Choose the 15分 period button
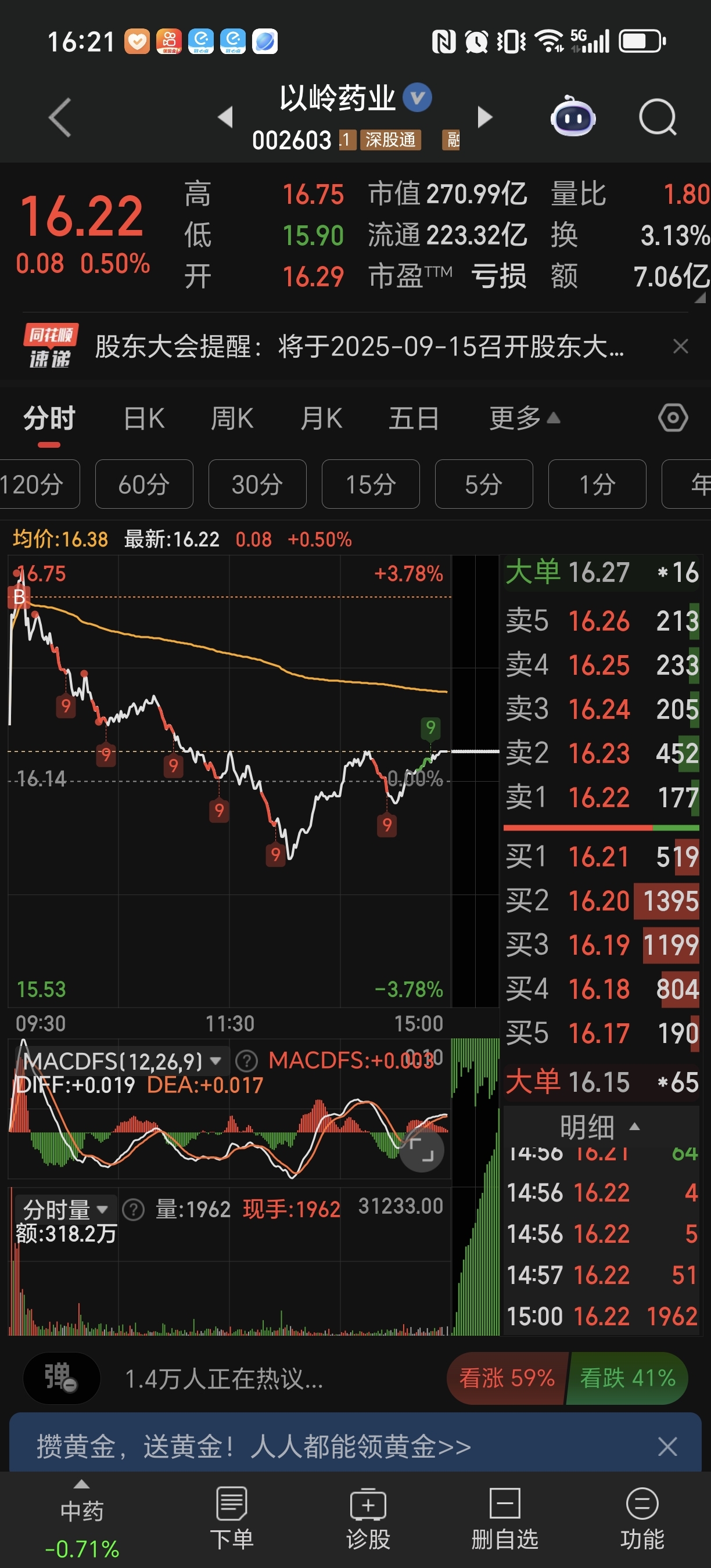711x1568 pixels. pyautogui.click(x=371, y=484)
